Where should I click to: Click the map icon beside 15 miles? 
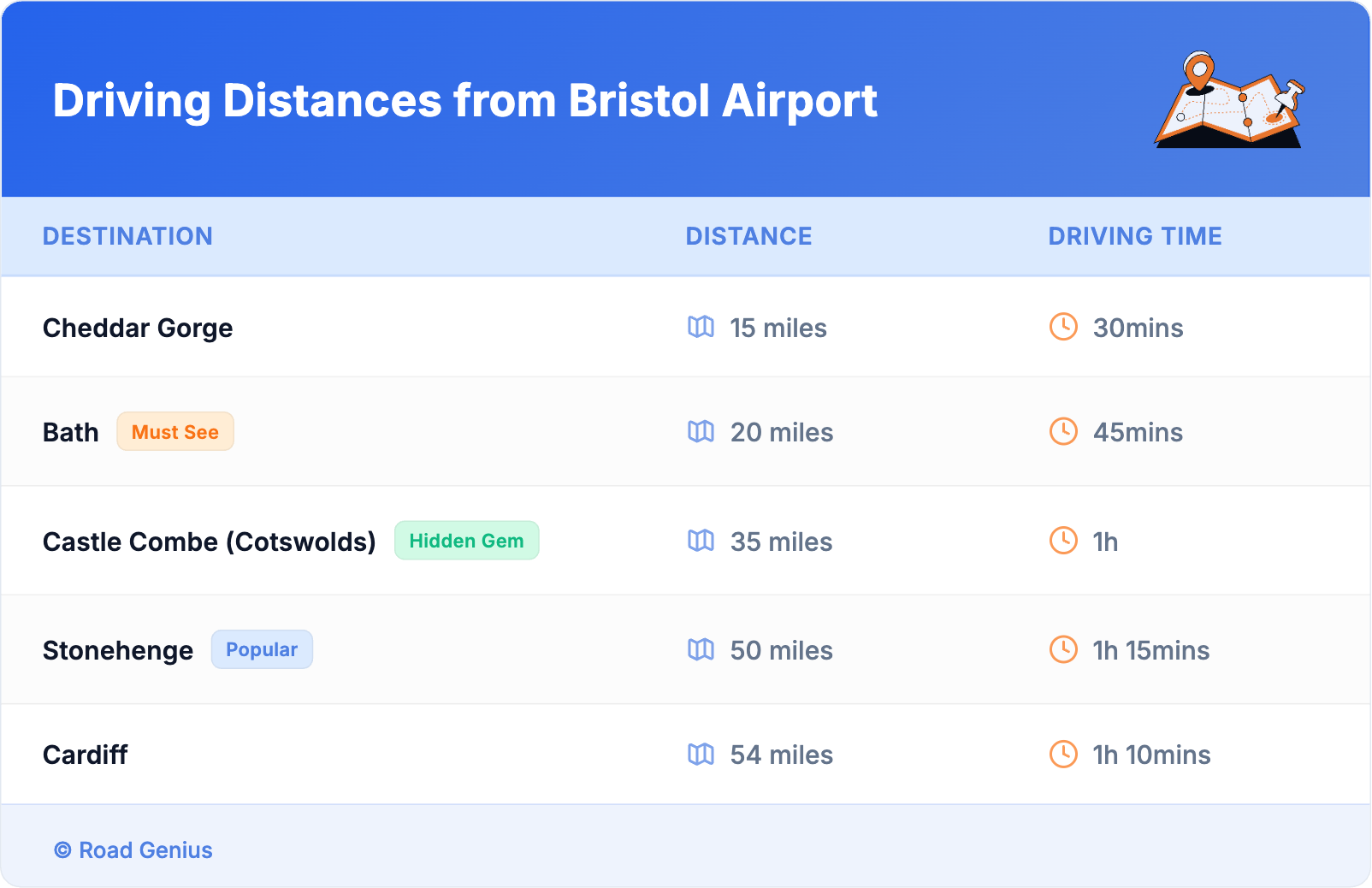pos(701,327)
